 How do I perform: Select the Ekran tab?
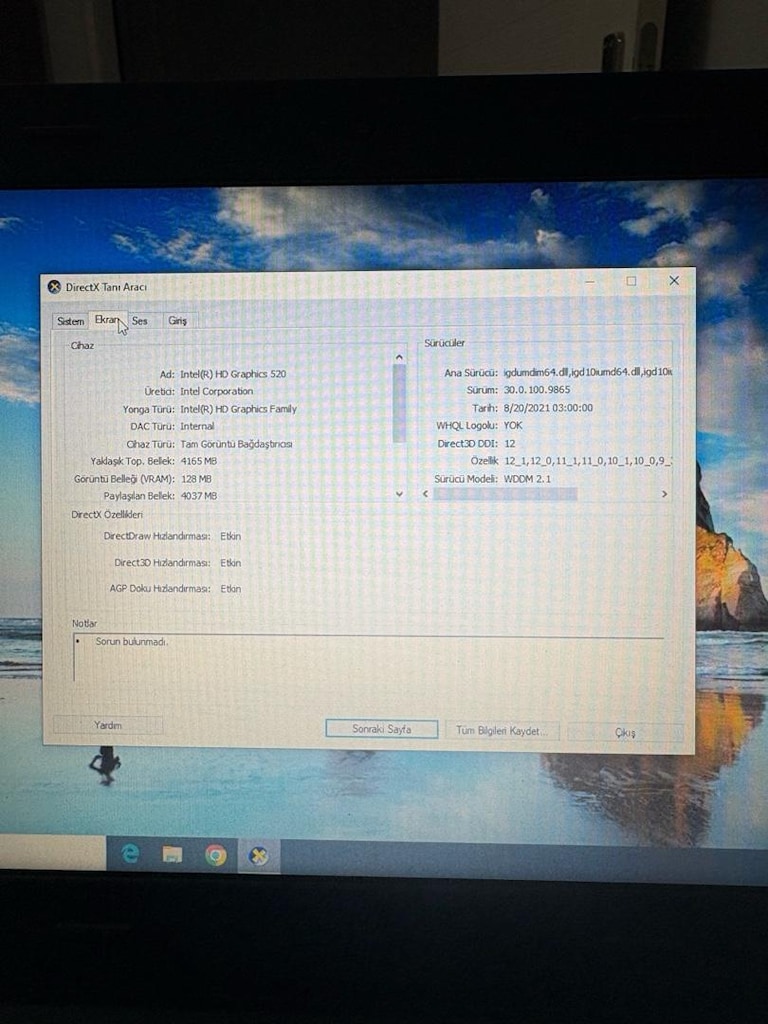coord(108,319)
